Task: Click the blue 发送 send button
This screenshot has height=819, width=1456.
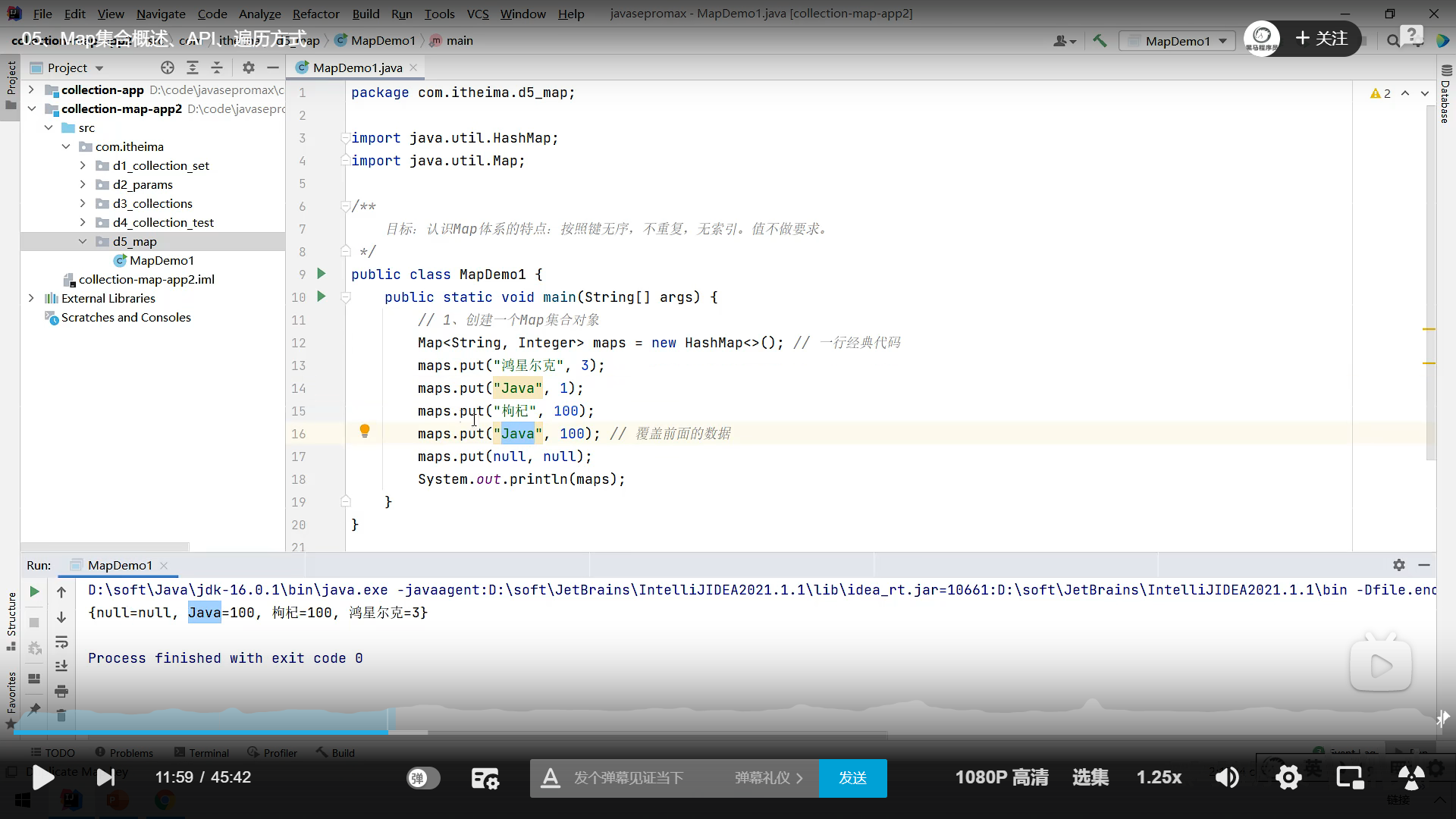Action: click(852, 778)
